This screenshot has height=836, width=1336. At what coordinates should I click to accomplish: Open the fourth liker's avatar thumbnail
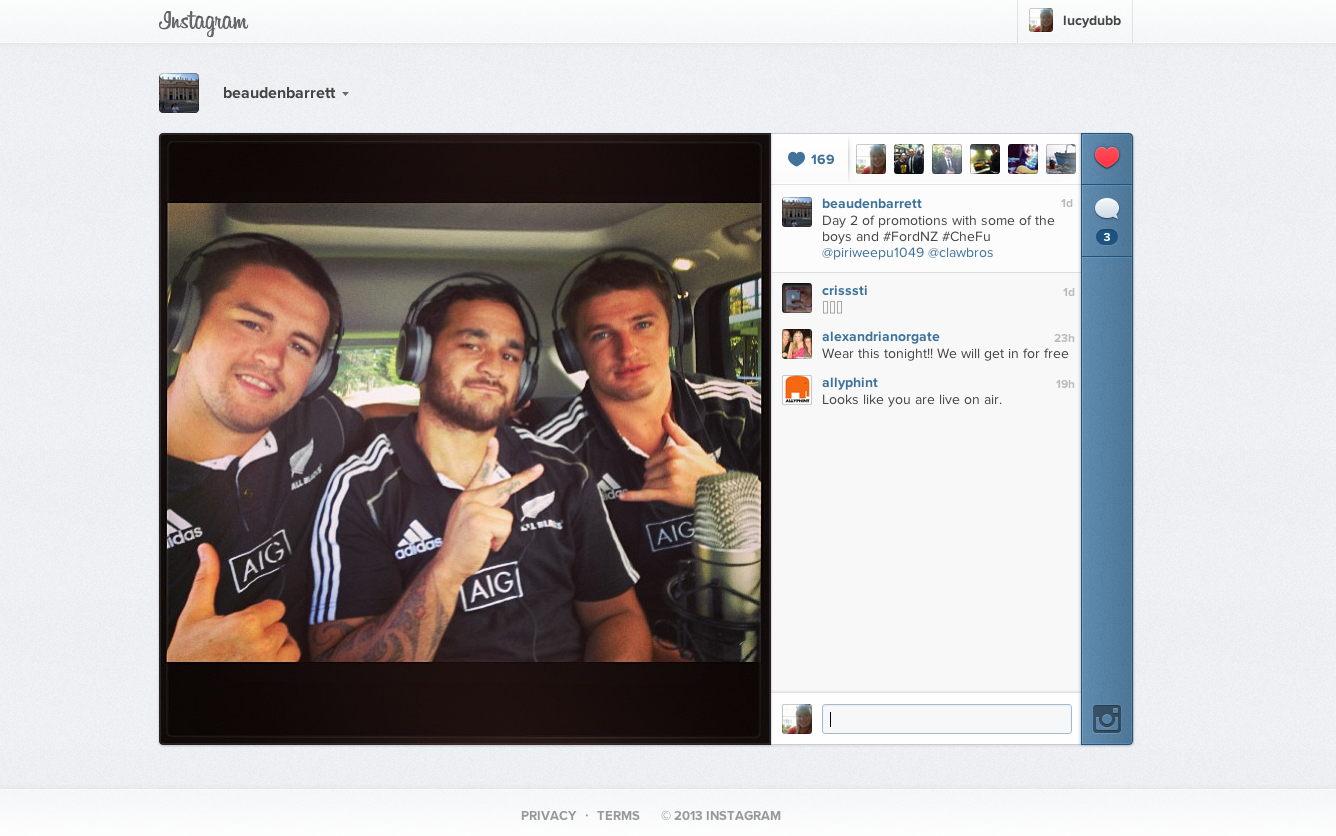coord(985,159)
